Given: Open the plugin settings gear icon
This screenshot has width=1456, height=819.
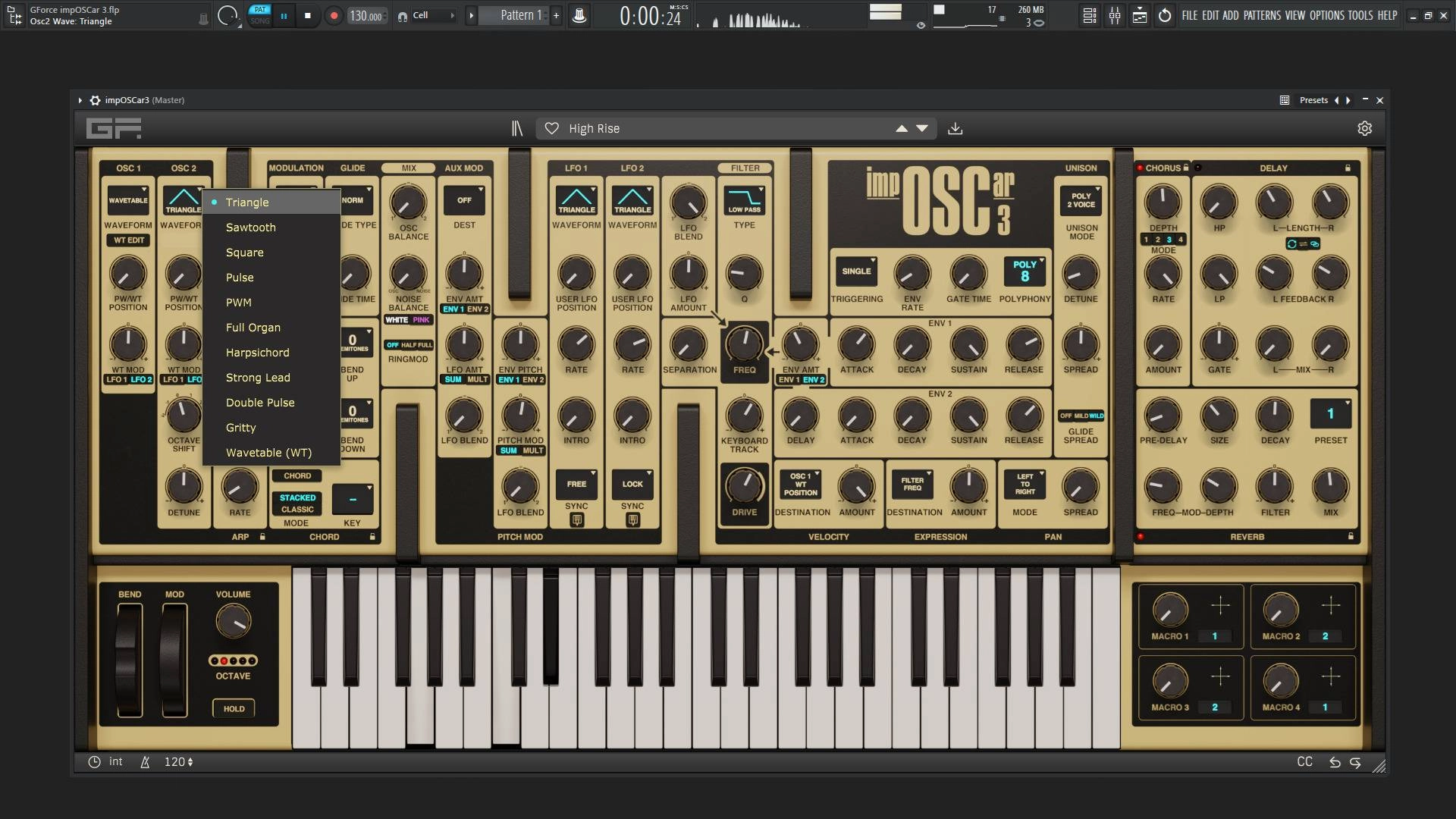Looking at the screenshot, I should tap(1365, 129).
